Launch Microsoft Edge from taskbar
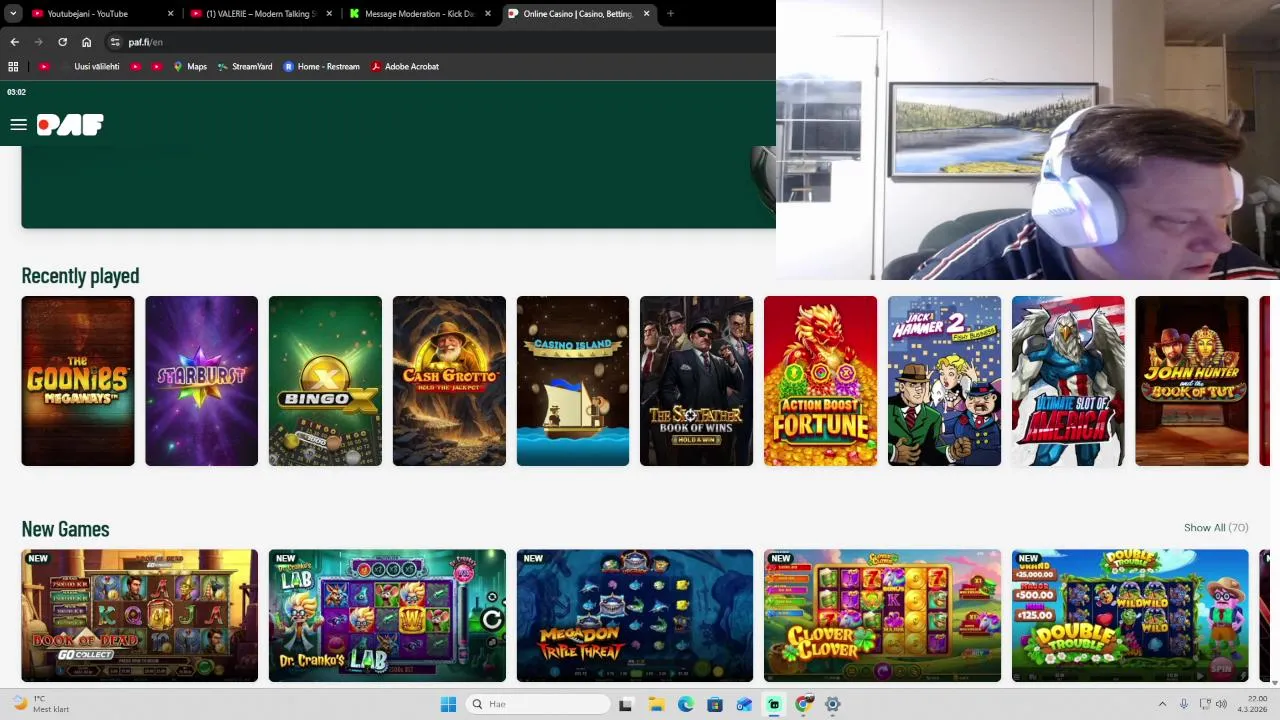The height and width of the screenshot is (720, 1280). [685, 704]
